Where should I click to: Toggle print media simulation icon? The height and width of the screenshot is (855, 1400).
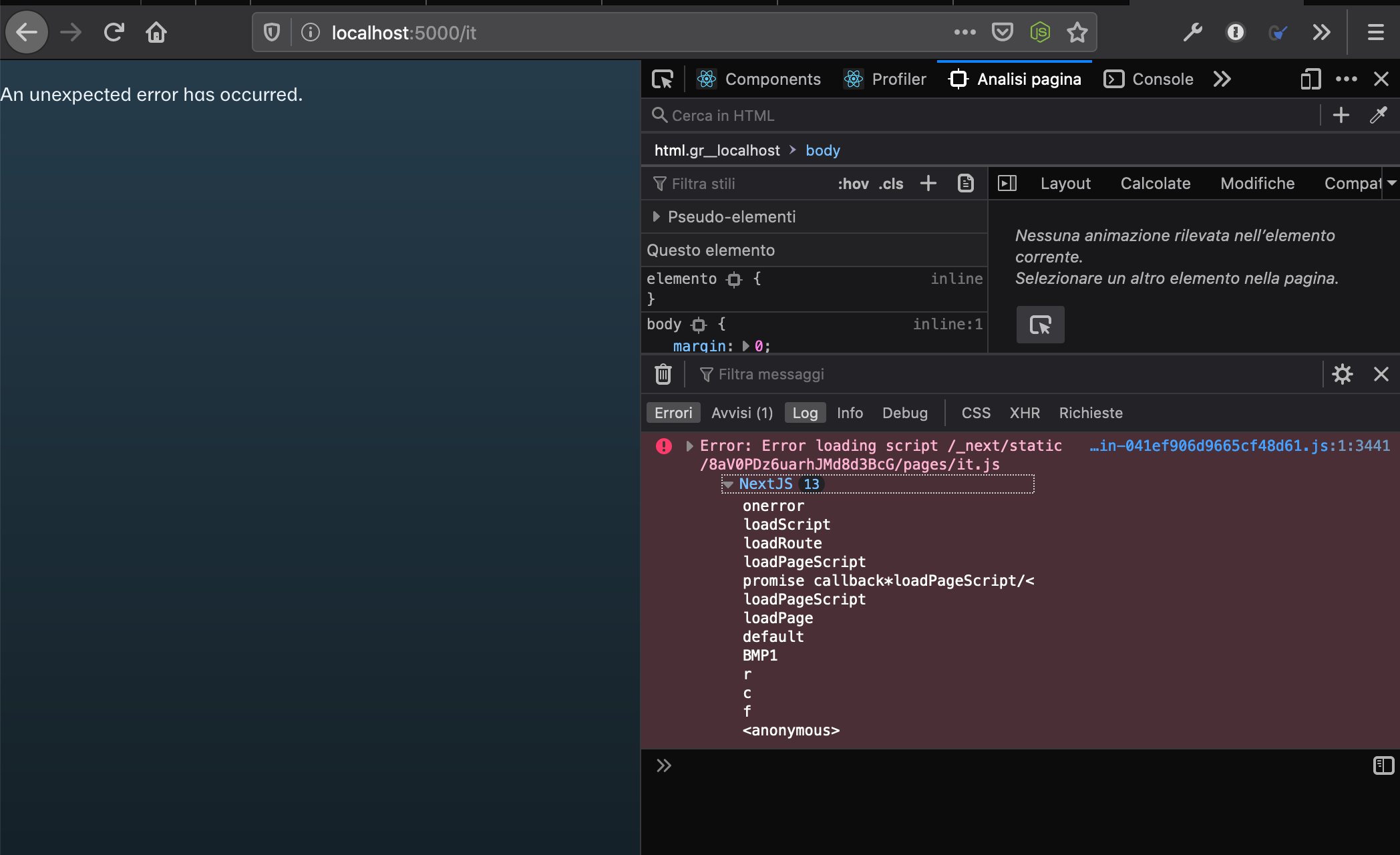click(966, 184)
